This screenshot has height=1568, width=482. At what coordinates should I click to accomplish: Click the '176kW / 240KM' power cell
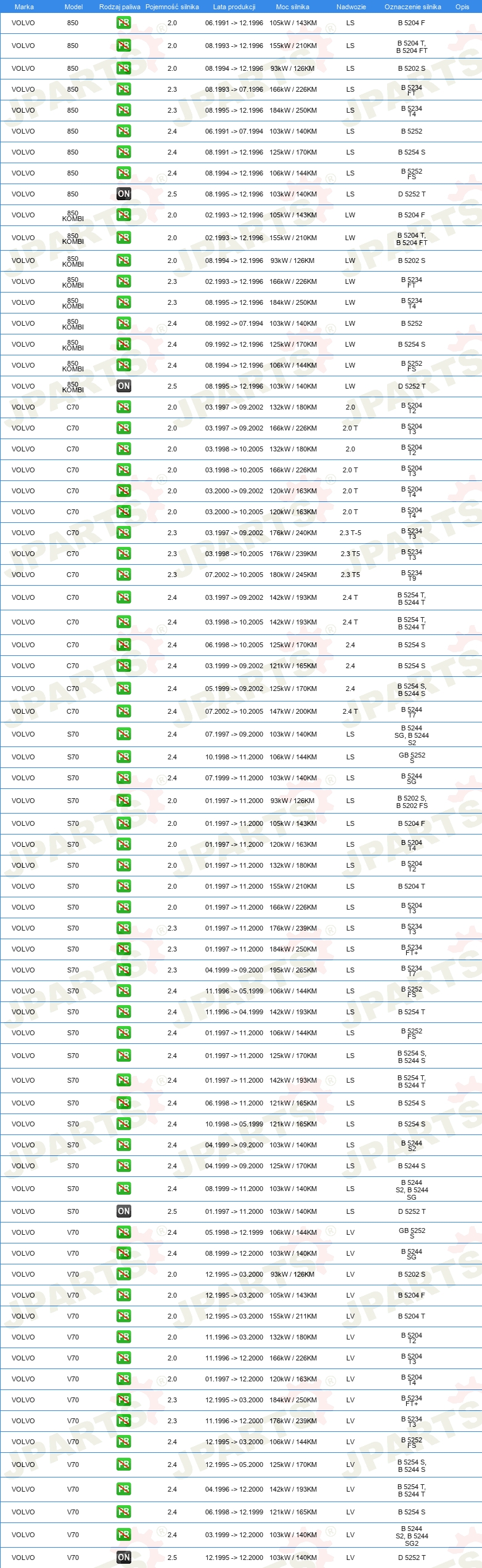(293, 533)
